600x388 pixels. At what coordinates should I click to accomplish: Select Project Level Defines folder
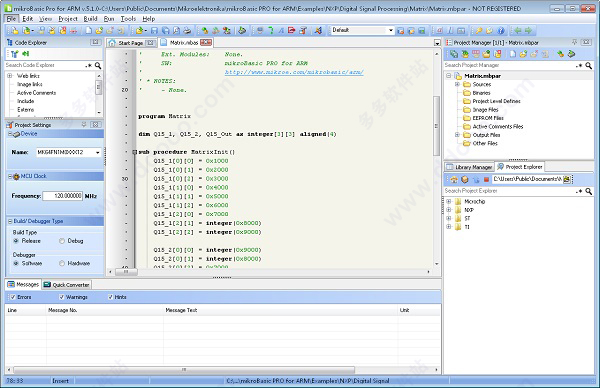496,101
